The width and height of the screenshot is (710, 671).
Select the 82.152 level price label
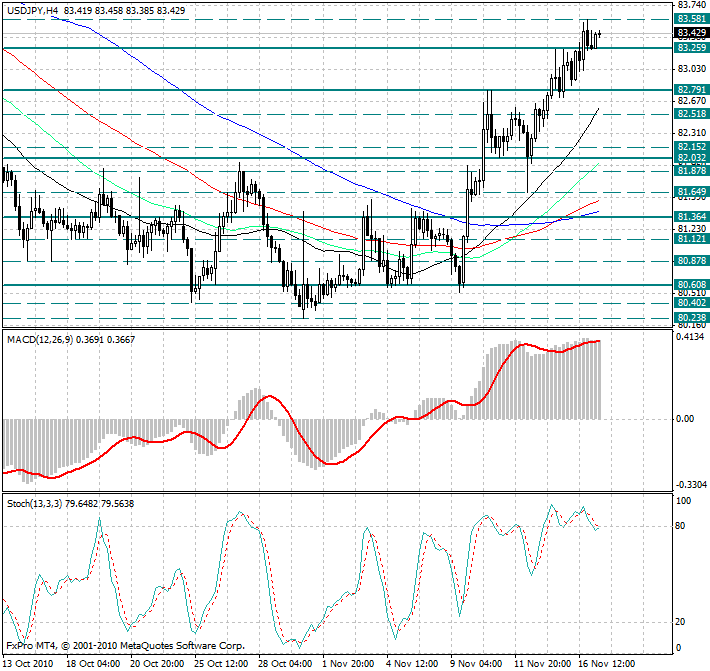pos(691,147)
